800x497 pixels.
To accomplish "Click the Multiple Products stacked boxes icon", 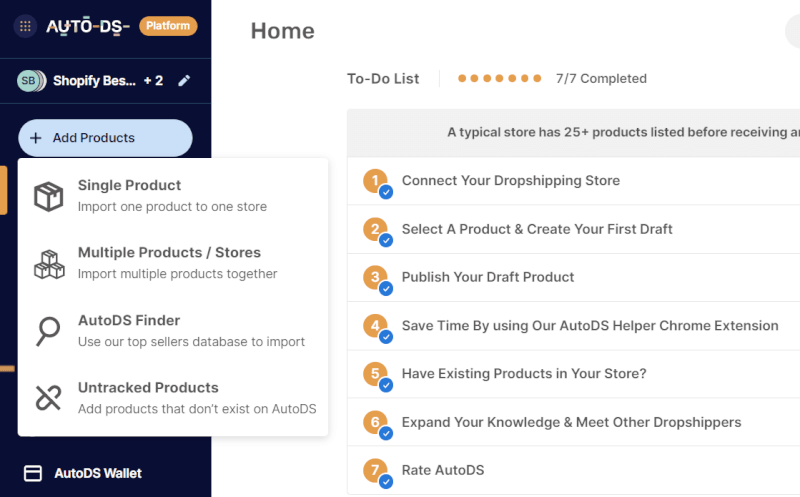I will (x=49, y=264).
